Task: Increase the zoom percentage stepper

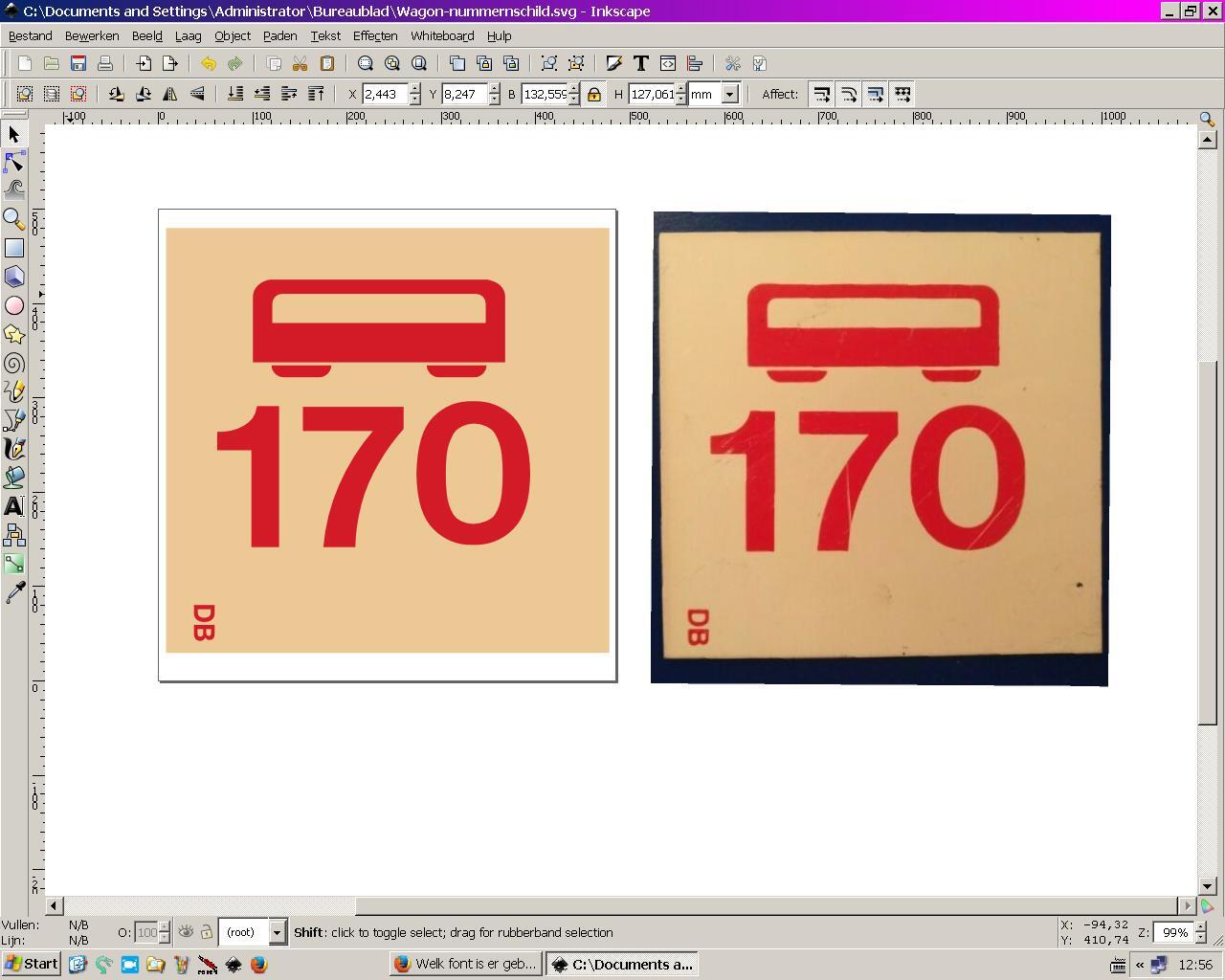Action: [1201, 926]
